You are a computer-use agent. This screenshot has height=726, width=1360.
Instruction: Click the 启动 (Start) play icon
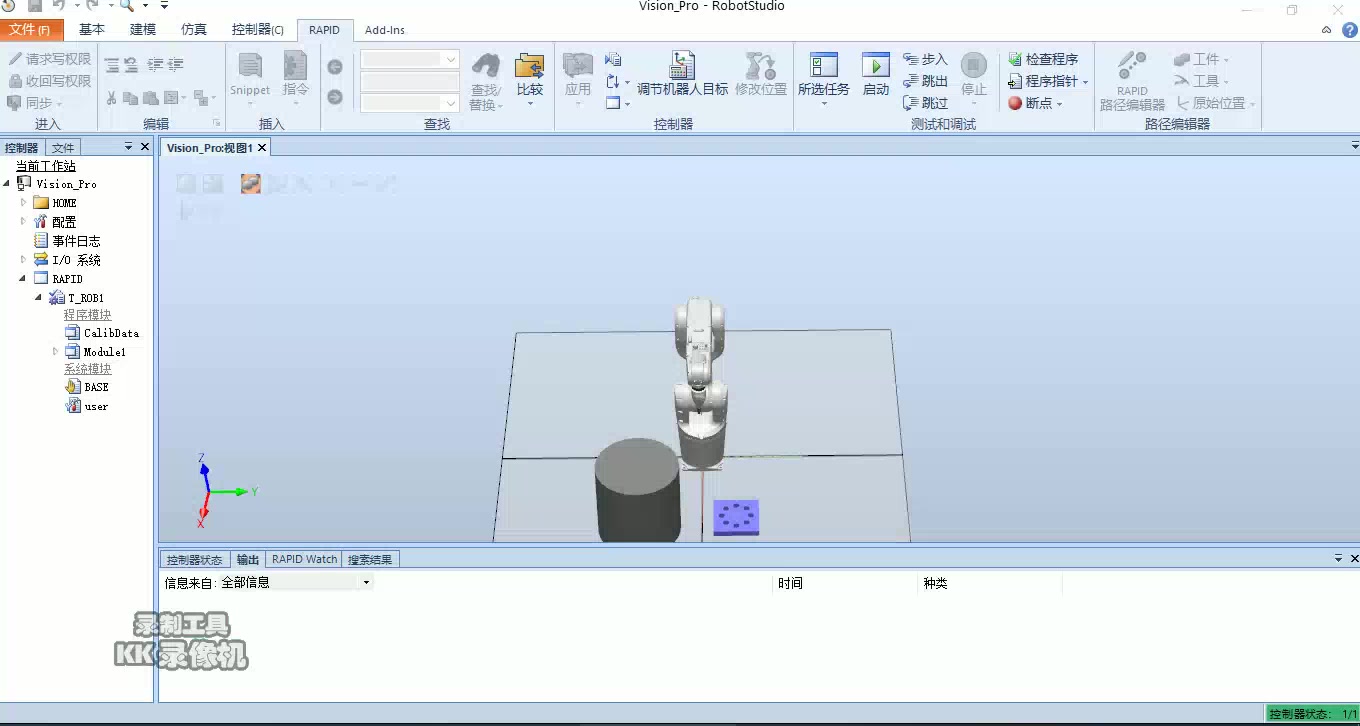[x=875, y=67]
